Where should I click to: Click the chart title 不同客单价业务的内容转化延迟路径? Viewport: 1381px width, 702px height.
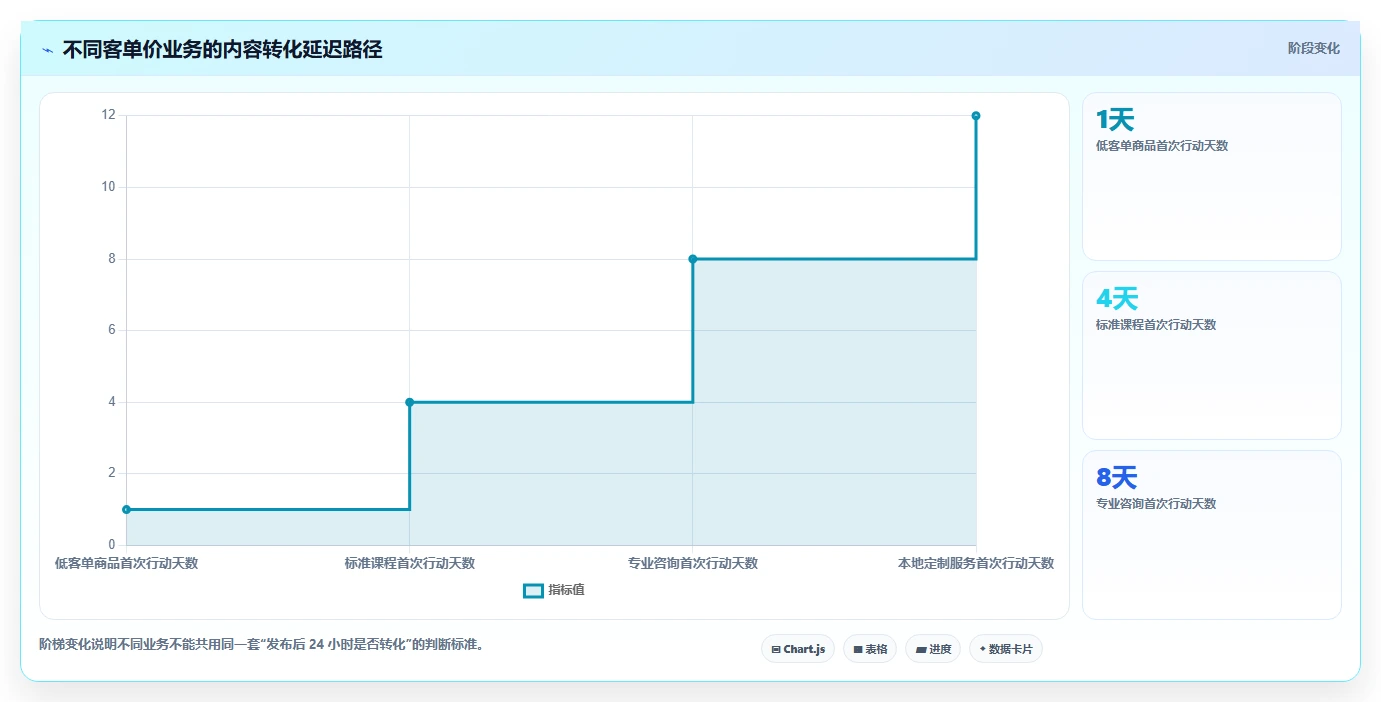pos(222,49)
